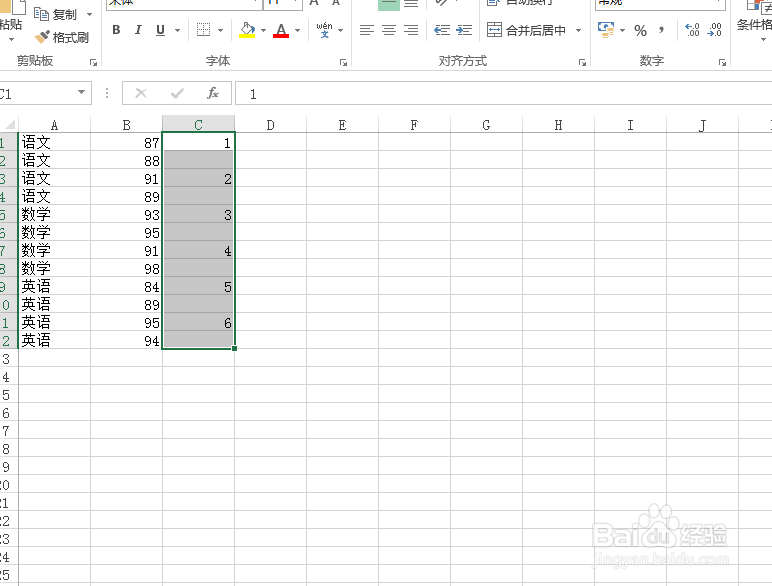The image size is (772, 586).
Task: Click the Select All corner triangle
Action: [9, 124]
